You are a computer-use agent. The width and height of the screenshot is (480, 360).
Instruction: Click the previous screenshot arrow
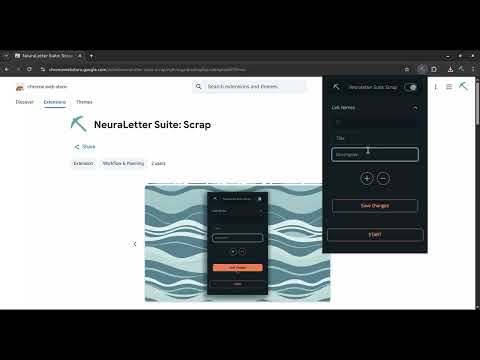click(135, 244)
